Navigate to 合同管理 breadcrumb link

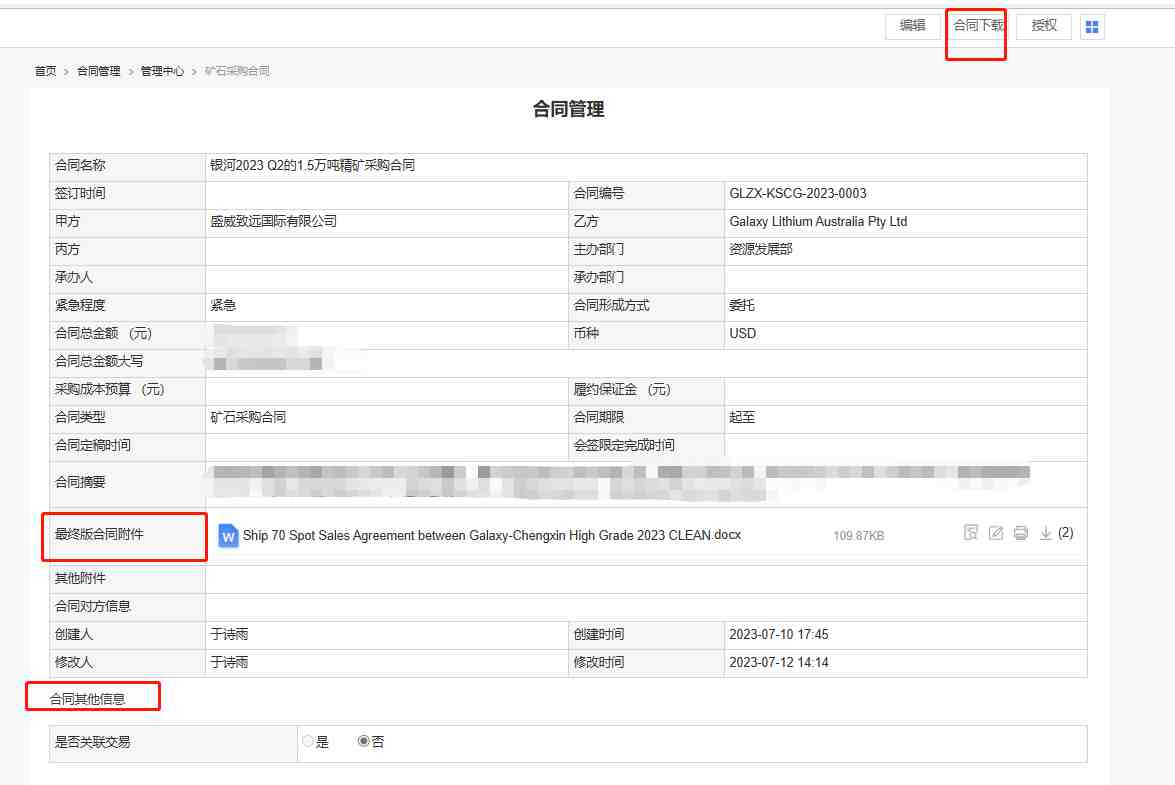(x=98, y=71)
